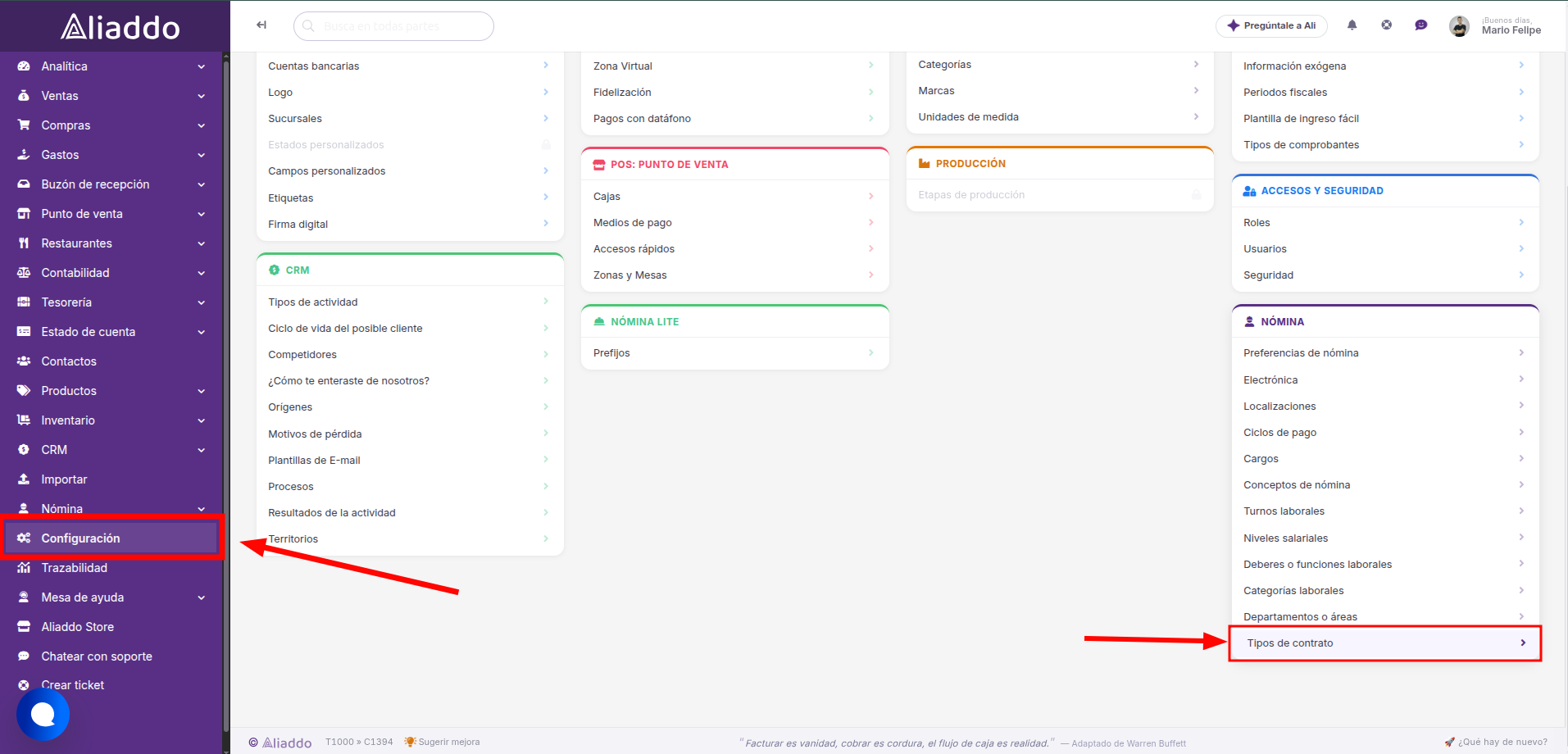Click the Aliaddo logo at top left
Viewport: 1568px width, 754px height.
(120, 27)
